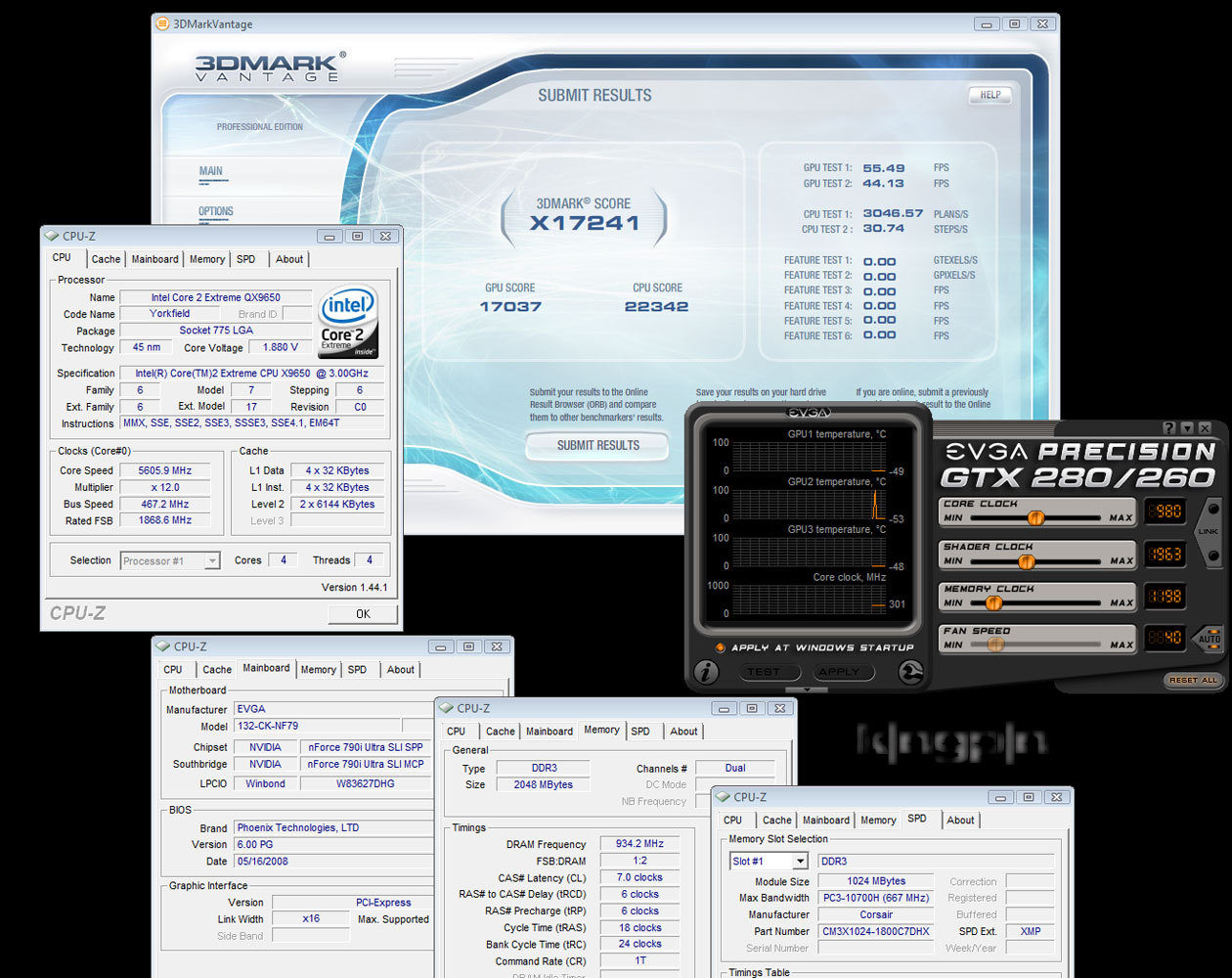The width and height of the screenshot is (1232, 978).
Task: Click the Core Clock slider handle
Action: click(x=1035, y=517)
